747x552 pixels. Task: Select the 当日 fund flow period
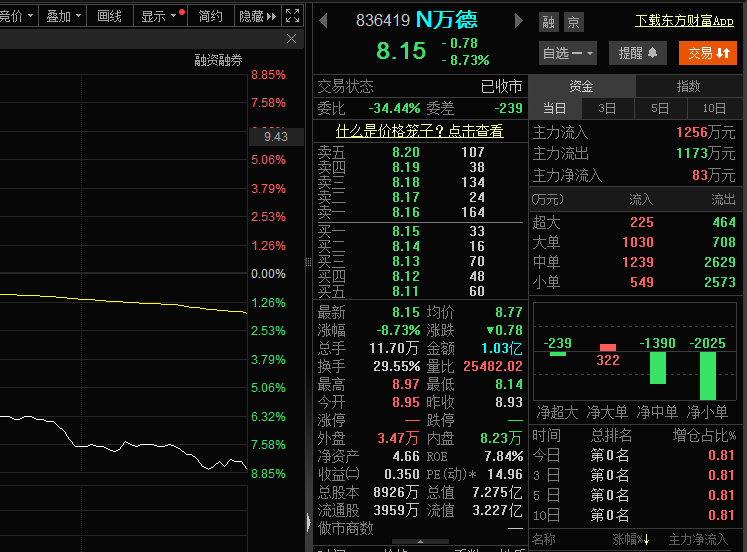pos(555,109)
